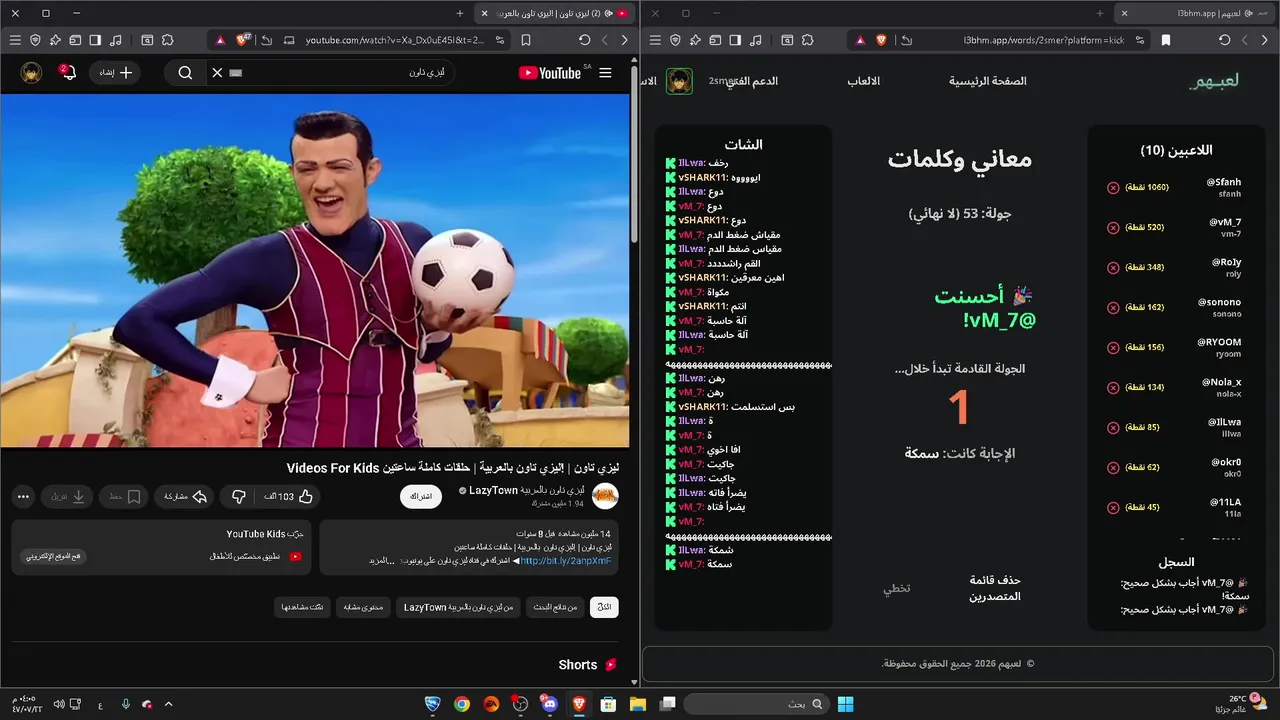Click the YouTube Kids open site button
Screen dimensions: 1280x720
[54, 556]
